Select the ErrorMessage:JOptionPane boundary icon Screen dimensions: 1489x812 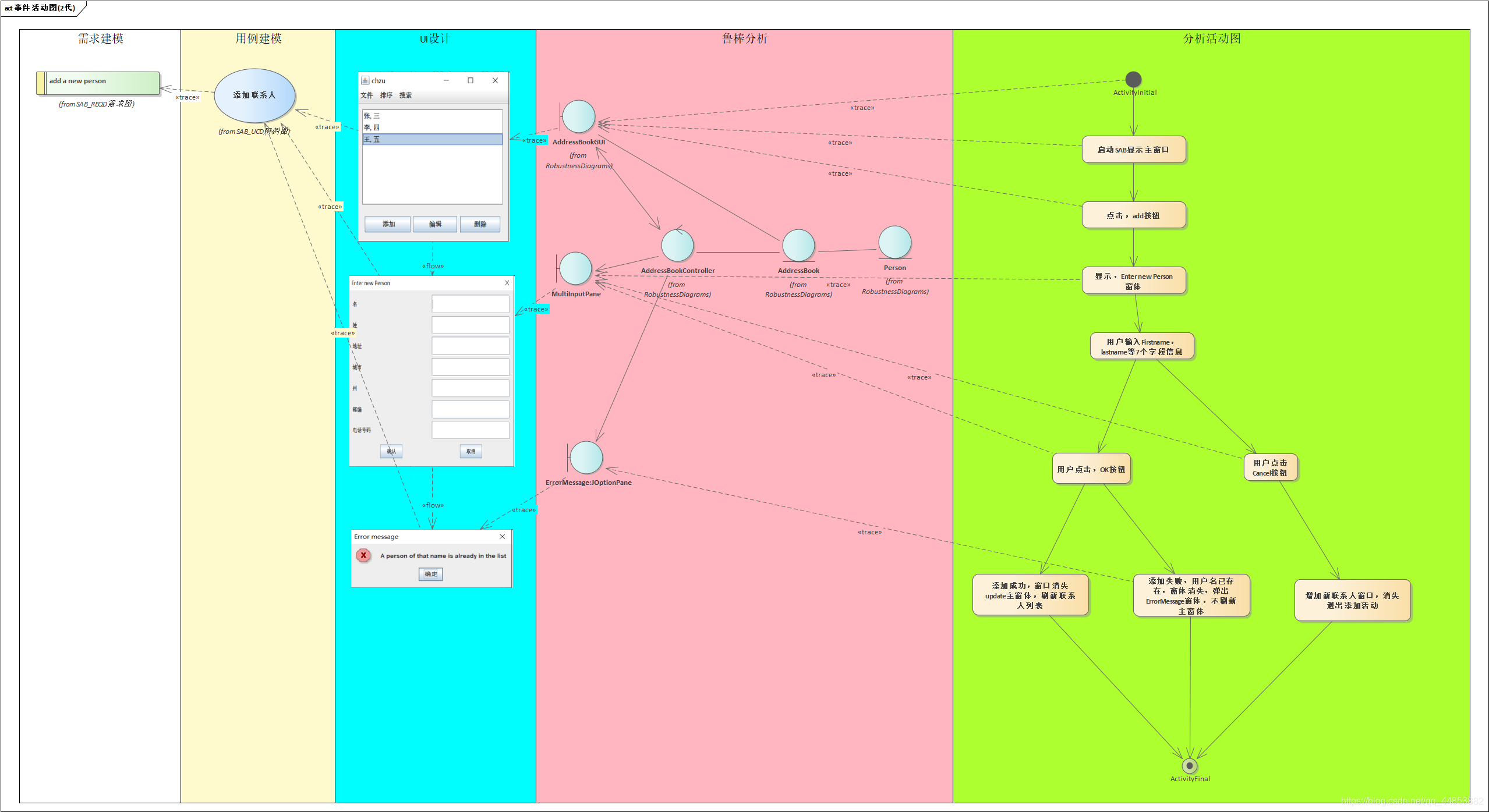pos(585,458)
